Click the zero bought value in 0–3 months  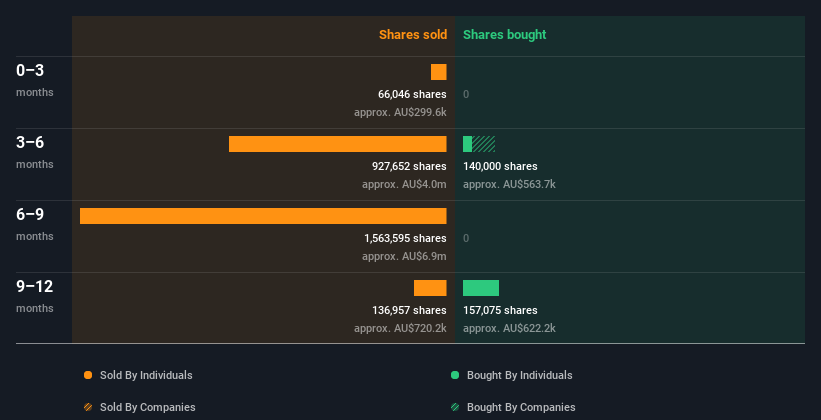pos(466,94)
